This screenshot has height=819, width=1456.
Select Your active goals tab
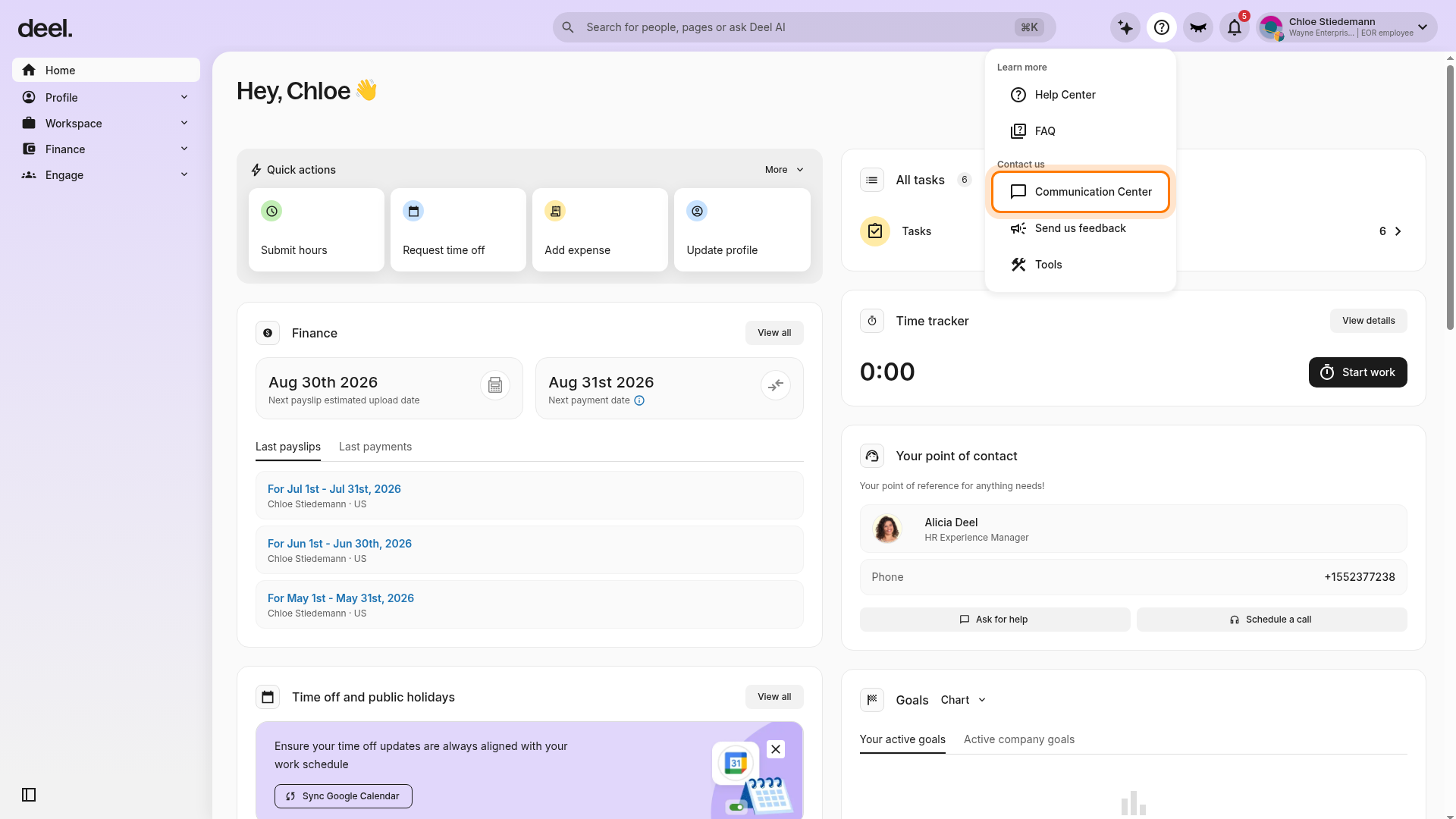[x=902, y=739]
